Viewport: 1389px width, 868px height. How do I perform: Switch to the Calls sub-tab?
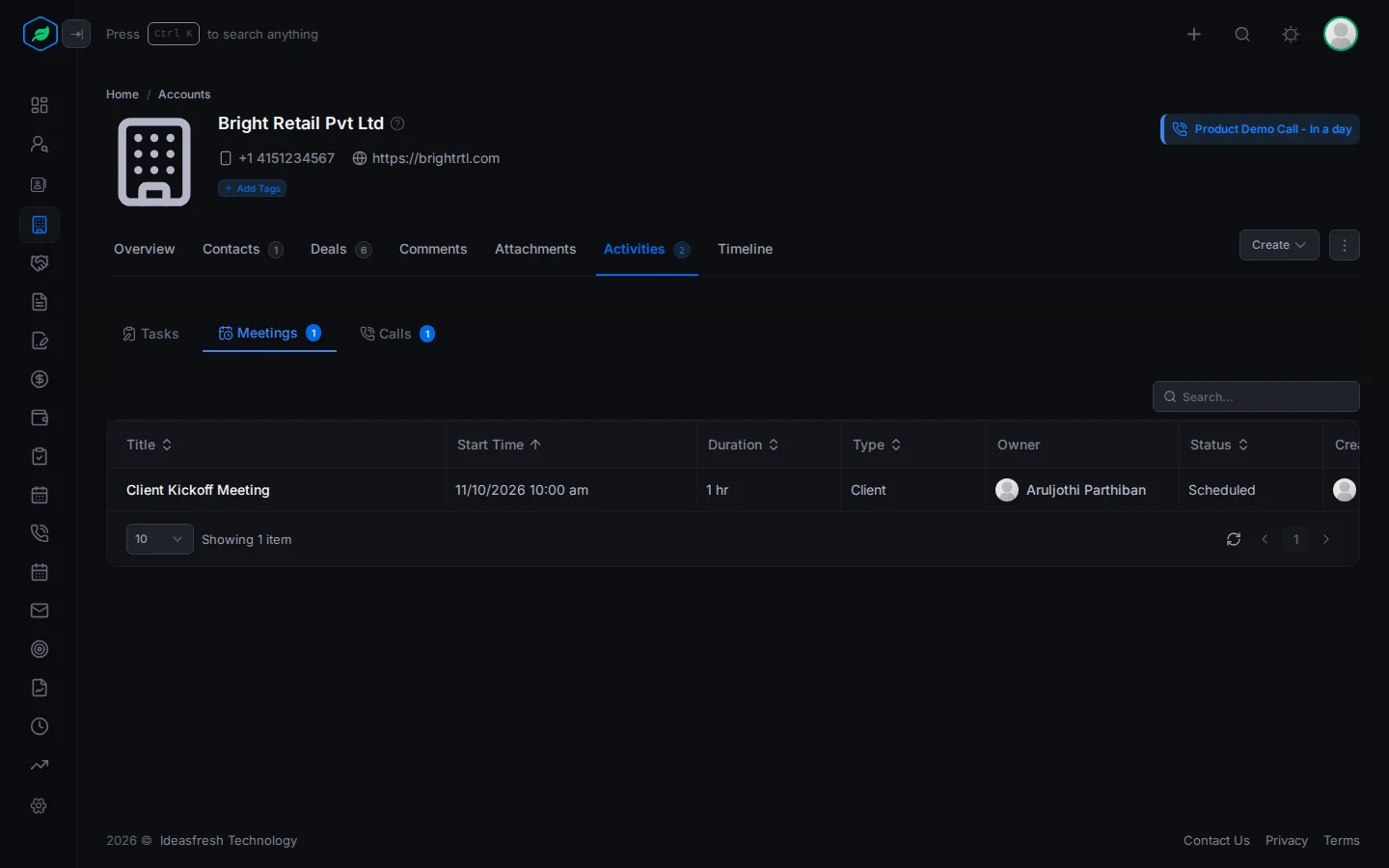(x=397, y=334)
